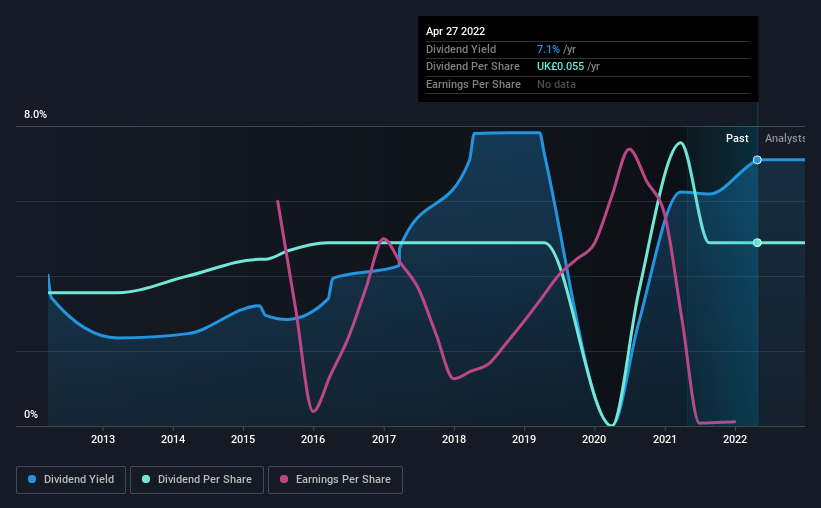Toggle the Dividend Yield legend button
The image size is (821, 508).
click(71, 480)
